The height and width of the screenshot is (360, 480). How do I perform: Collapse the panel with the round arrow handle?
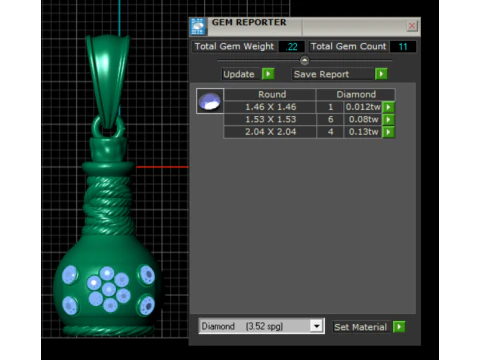click(304, 60)
